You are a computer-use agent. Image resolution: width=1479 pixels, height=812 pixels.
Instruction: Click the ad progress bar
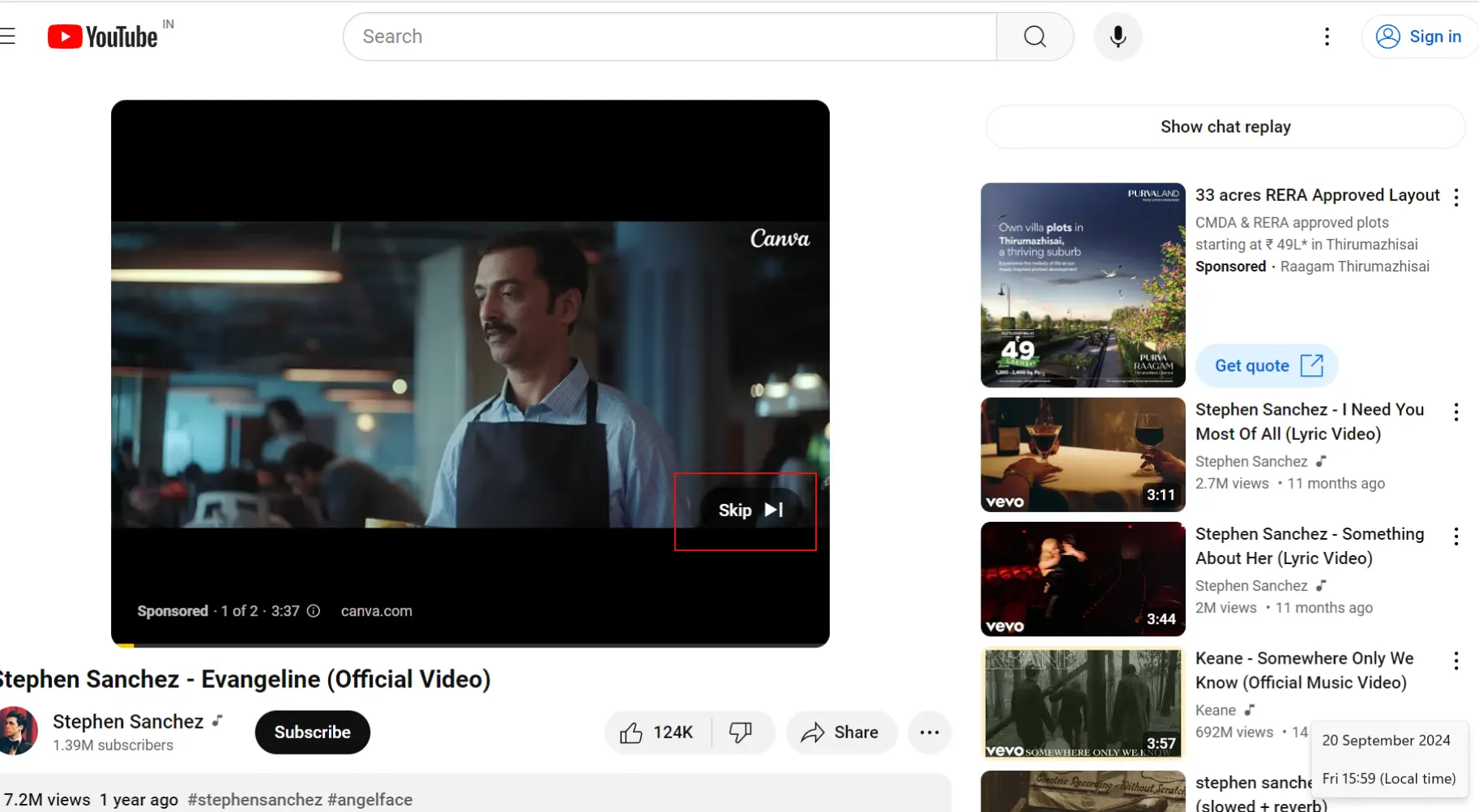coord(470,645)
